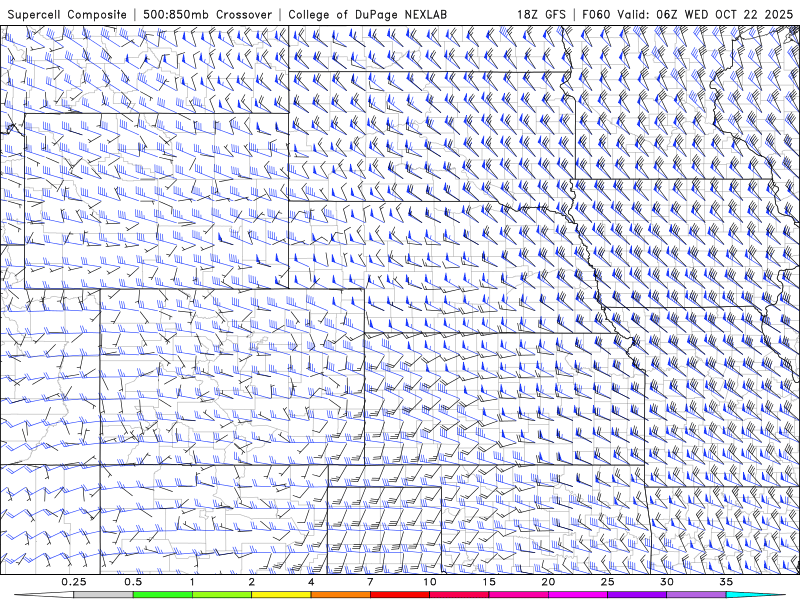Click the red color bar segment between 7 and 10
800x600 pixels.
tap(400, 595)
